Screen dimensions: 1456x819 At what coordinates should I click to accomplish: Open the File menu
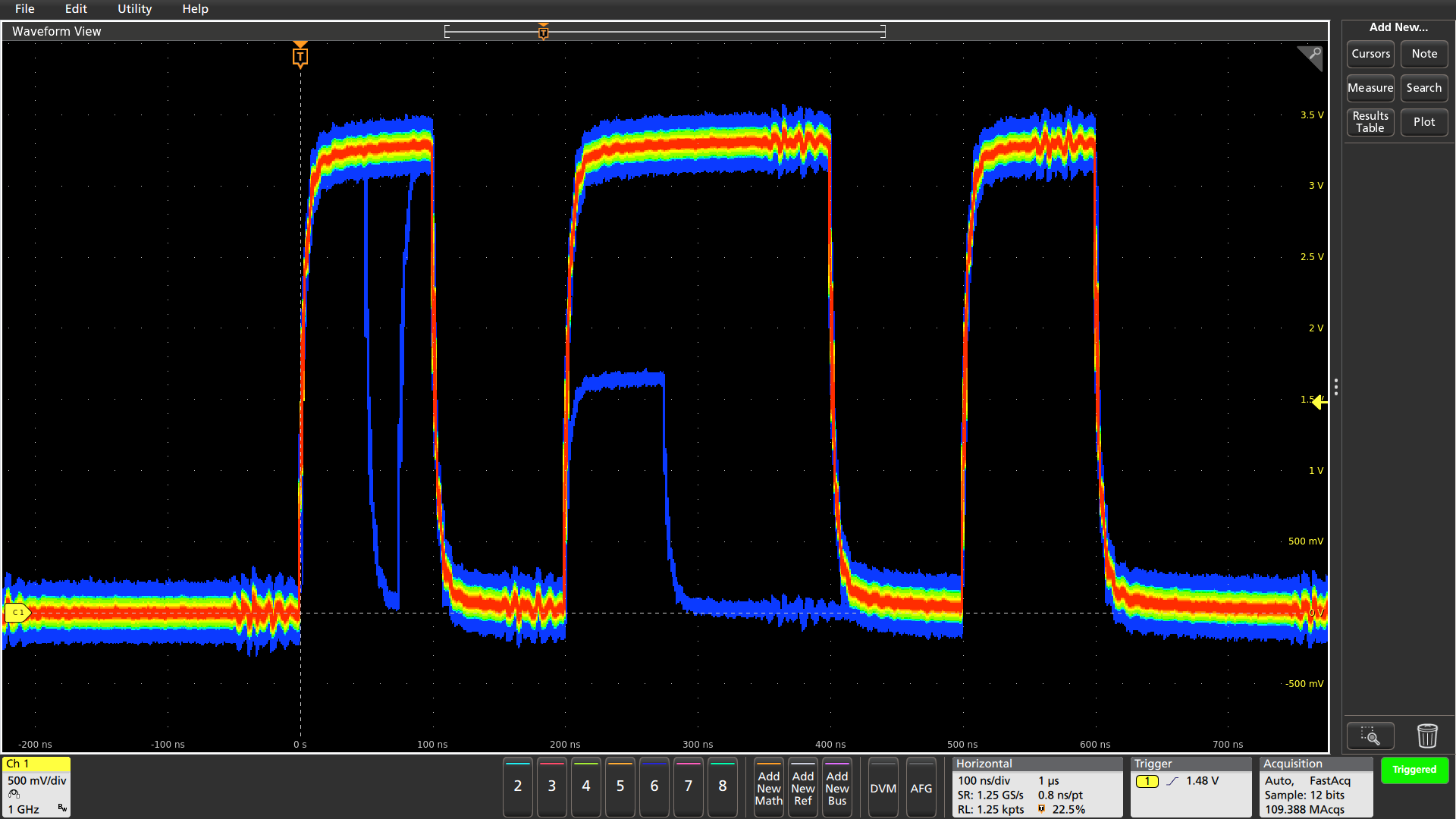coord(24,9)
